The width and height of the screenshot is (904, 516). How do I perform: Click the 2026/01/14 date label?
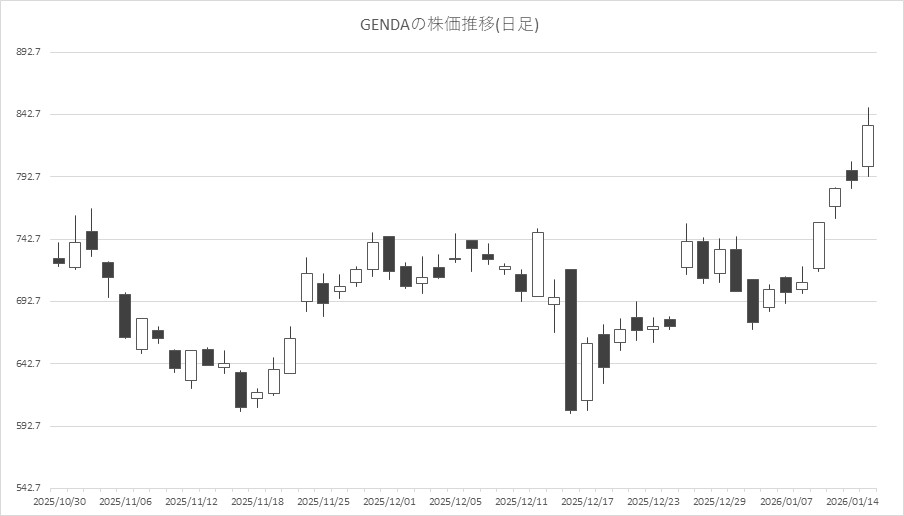(851, 501)
